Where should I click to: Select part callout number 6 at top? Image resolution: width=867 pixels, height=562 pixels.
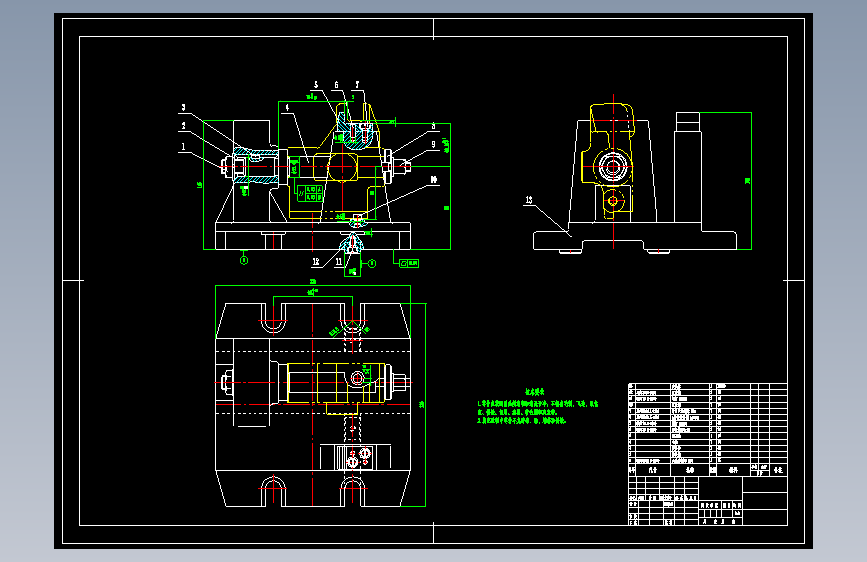(x=336, y=85)
